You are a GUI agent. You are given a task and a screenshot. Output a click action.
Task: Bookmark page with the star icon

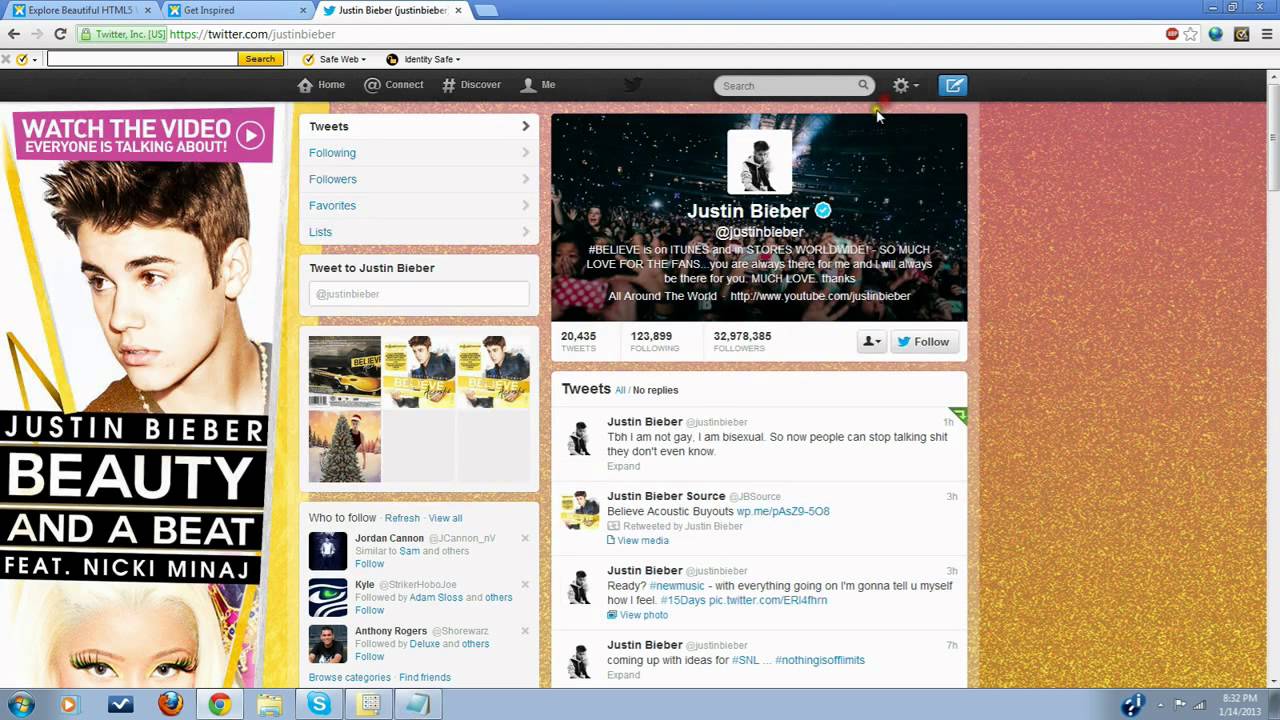tap(1191, 34)
